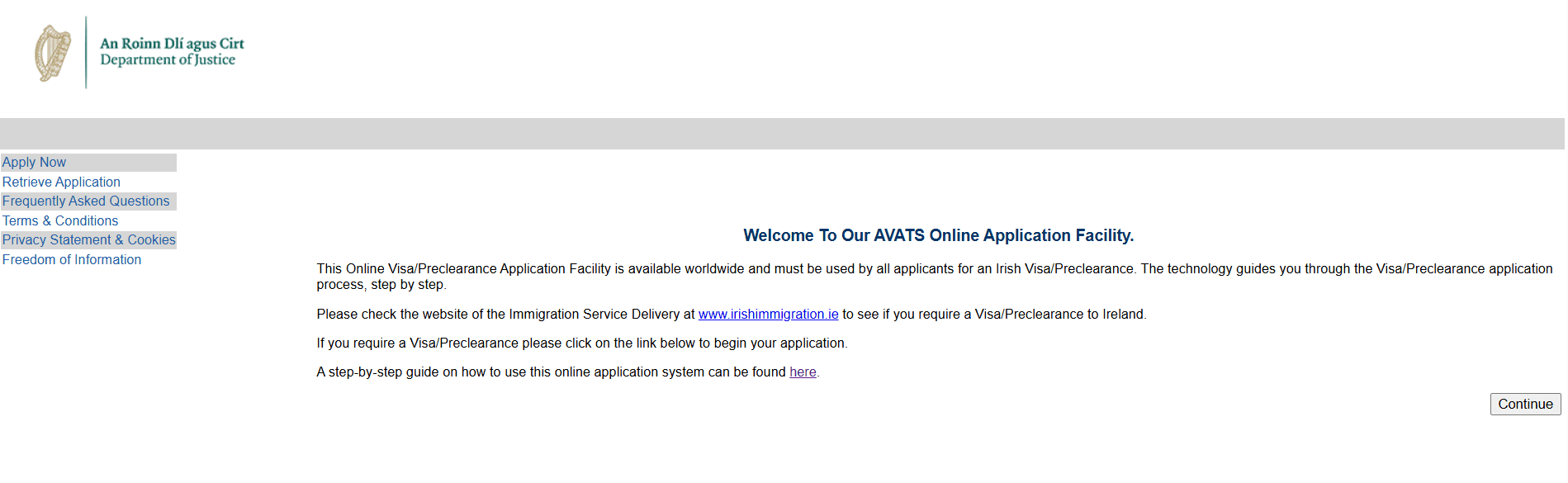Click the 'process, step by step.' line
The height and width of the screenshot is (483, 1568).
click(381, 285)
